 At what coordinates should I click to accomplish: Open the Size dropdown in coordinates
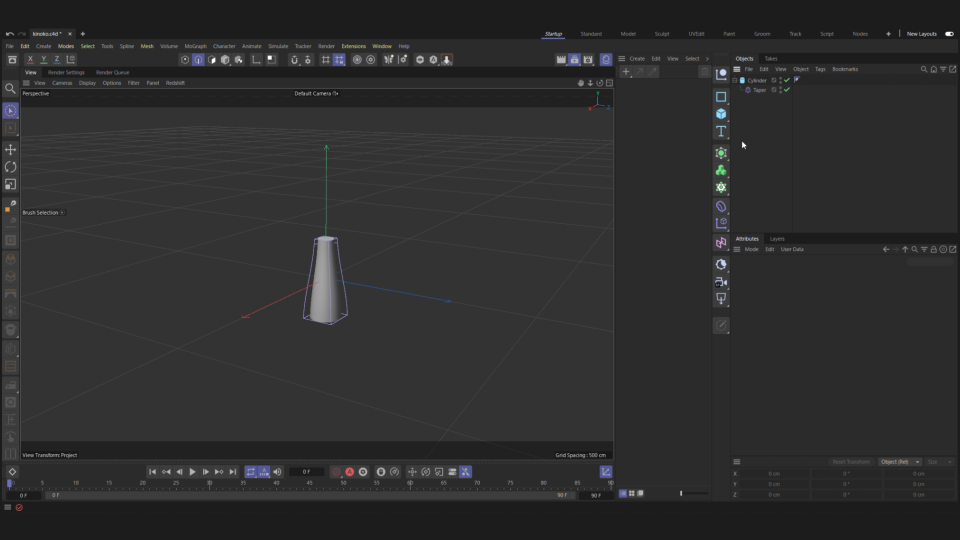(940, 462)
